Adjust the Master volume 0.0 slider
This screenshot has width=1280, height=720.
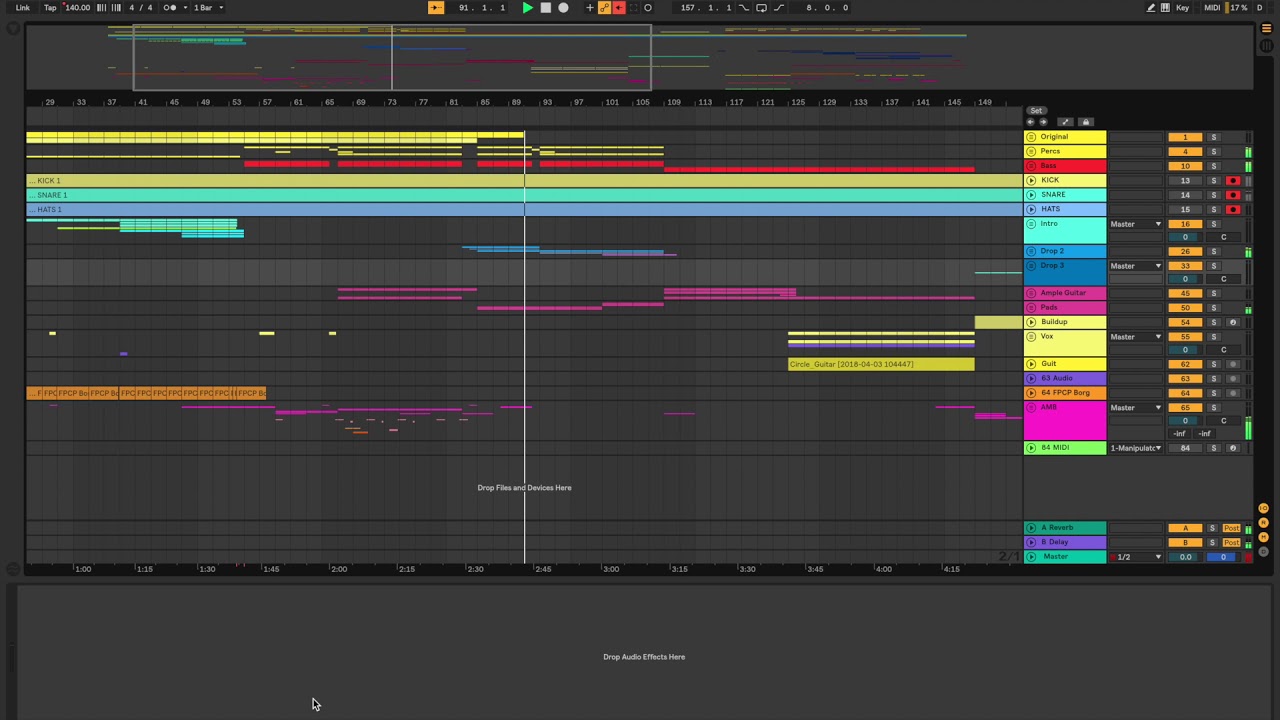1185,557
